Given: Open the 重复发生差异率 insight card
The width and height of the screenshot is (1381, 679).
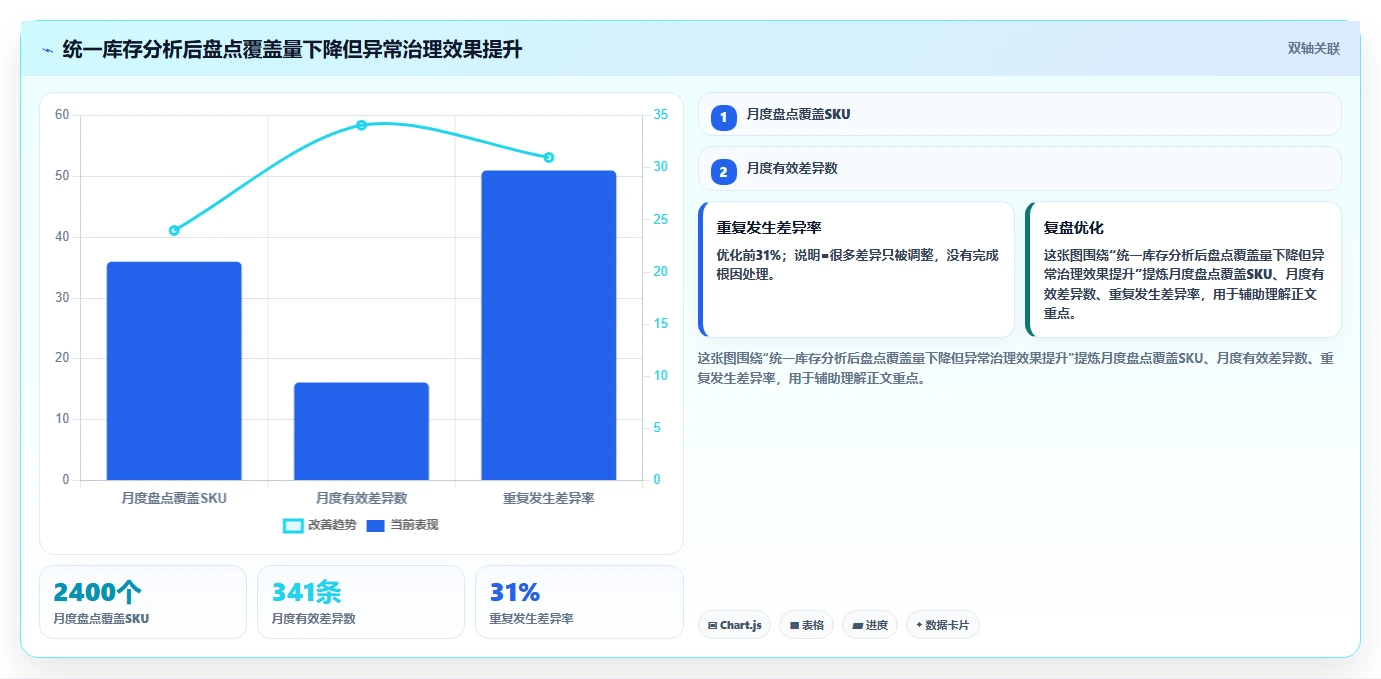Looking at the screenshot, I should (x=856, y=270).
